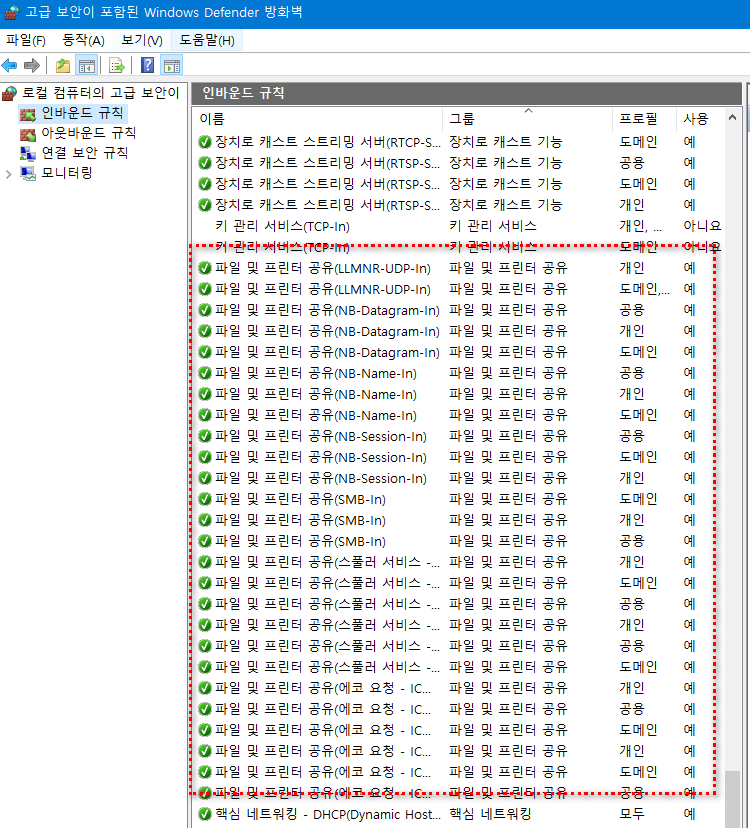Click the forward arrow toolbar icon
Viewport: 750px width, 828px height.
(x=32, y=66)
